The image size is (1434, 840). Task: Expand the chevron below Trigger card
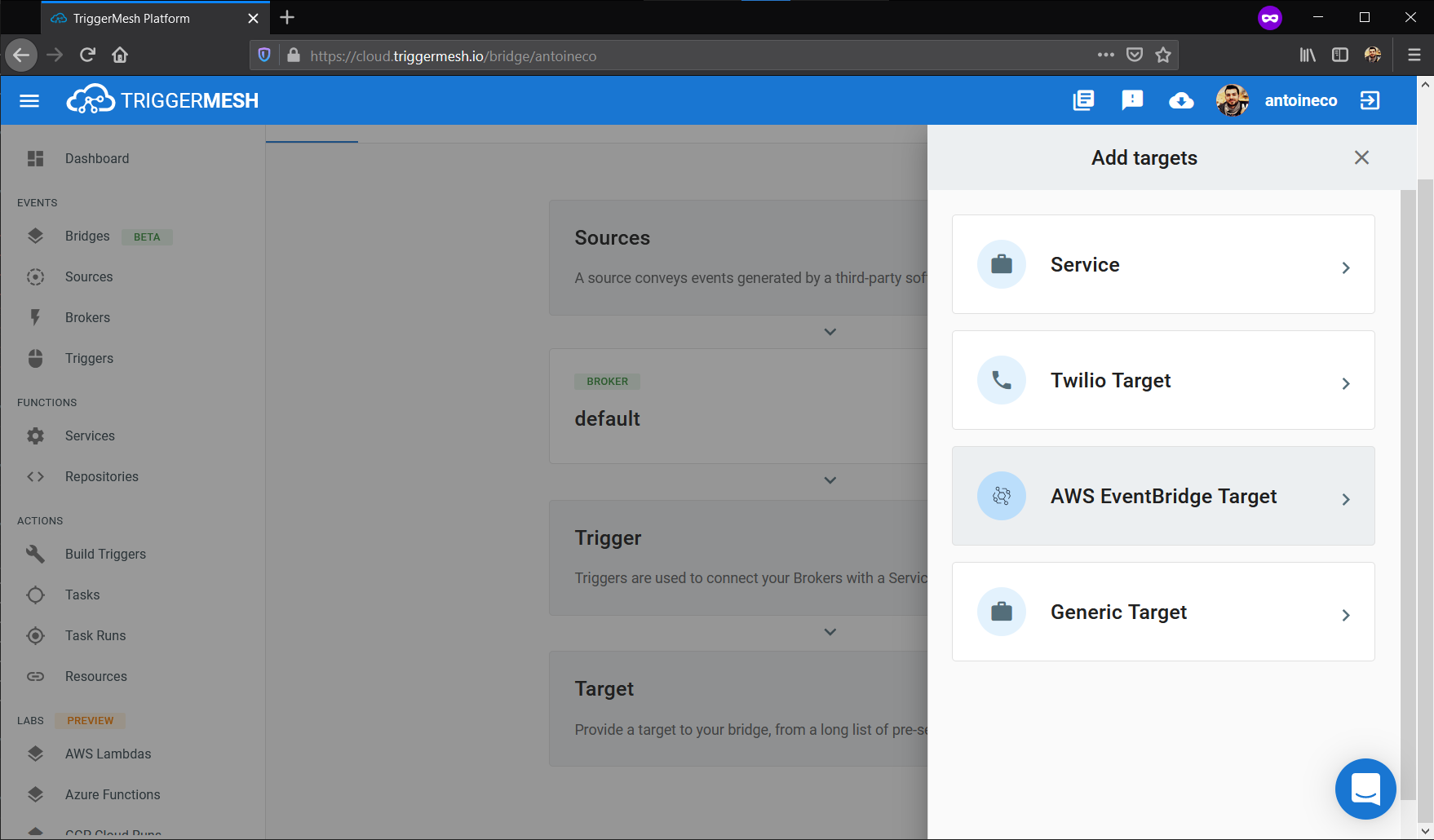click(x=830, y=632)
